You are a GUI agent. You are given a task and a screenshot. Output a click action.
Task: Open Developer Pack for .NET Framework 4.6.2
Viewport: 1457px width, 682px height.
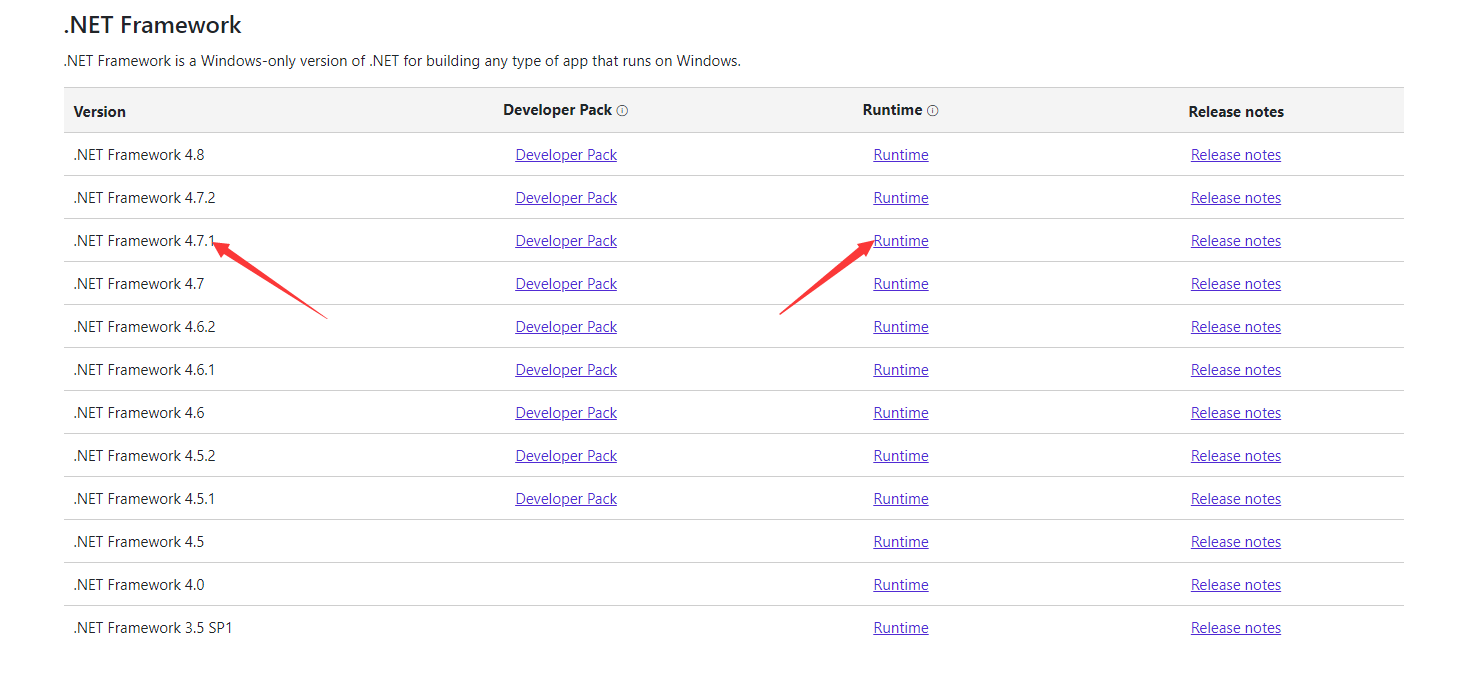(x=566, y=327)
